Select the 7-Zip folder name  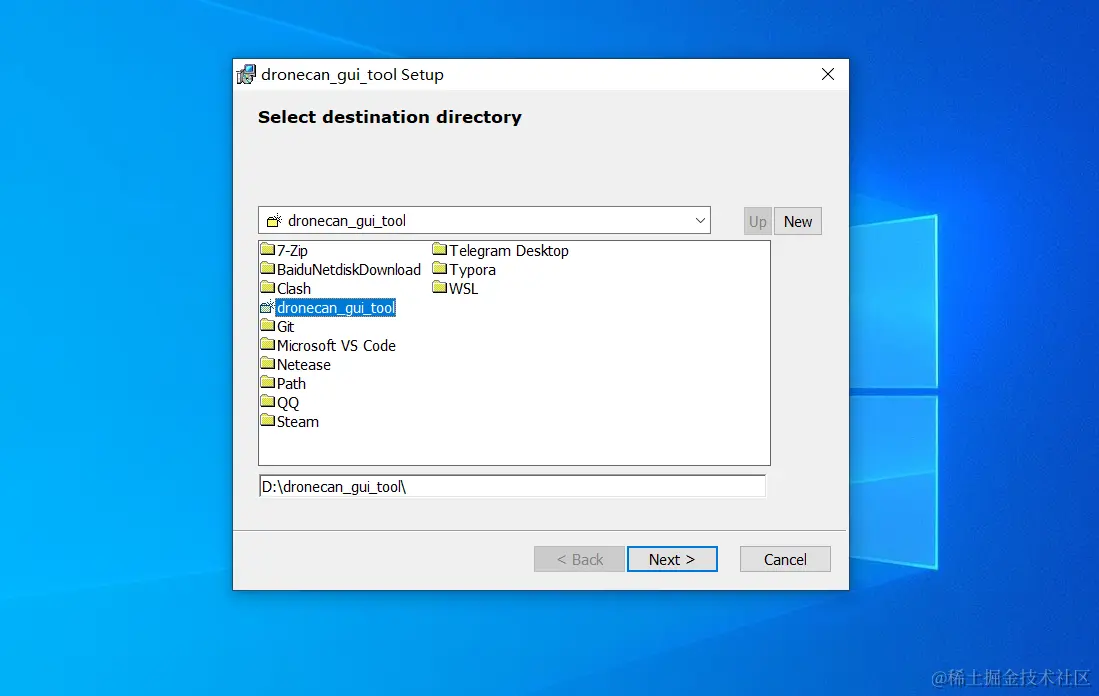pyautogui.click(x=292, y=250)
